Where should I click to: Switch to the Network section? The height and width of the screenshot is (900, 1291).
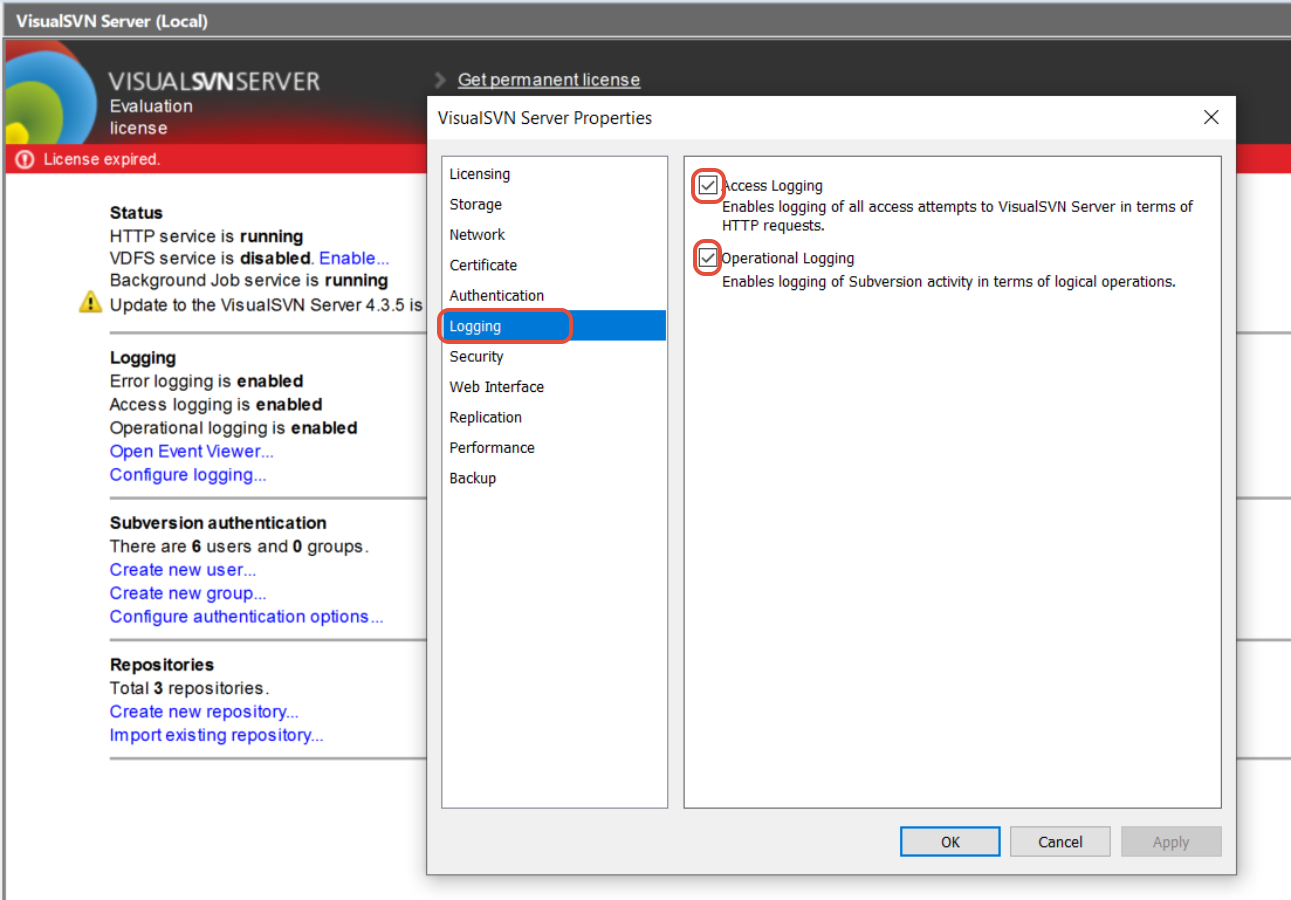477,234
